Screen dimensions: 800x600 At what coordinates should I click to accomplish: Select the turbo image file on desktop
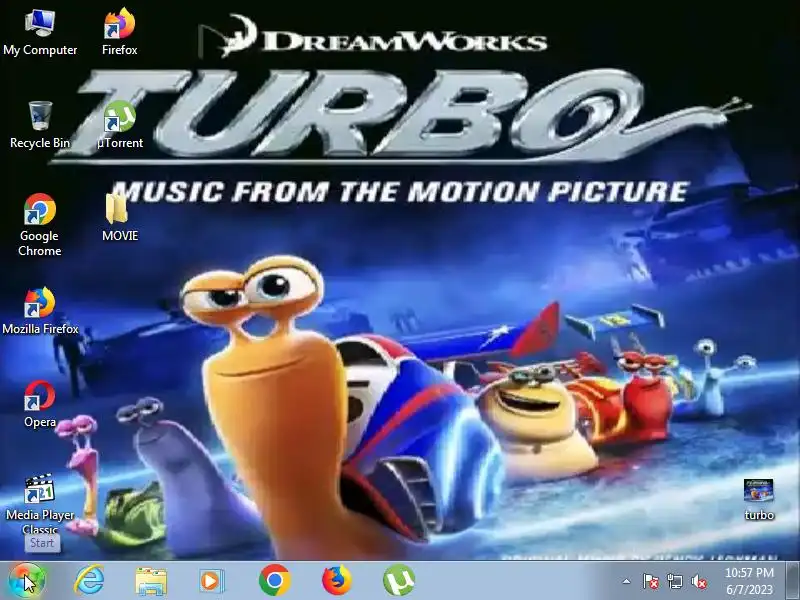tap(759, 499)
